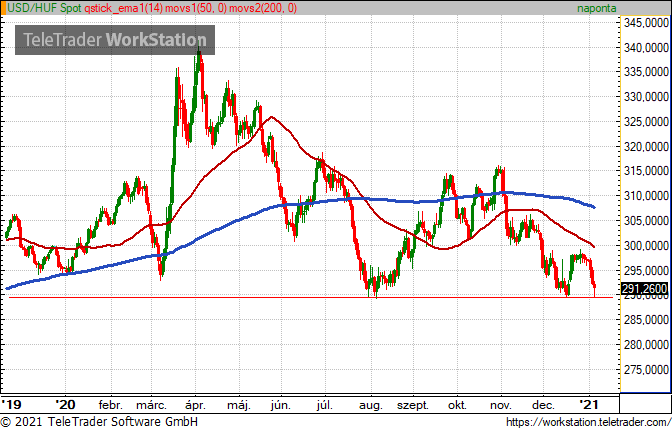
Task: Click the szept. month label
Action: [x=413, y=406]
